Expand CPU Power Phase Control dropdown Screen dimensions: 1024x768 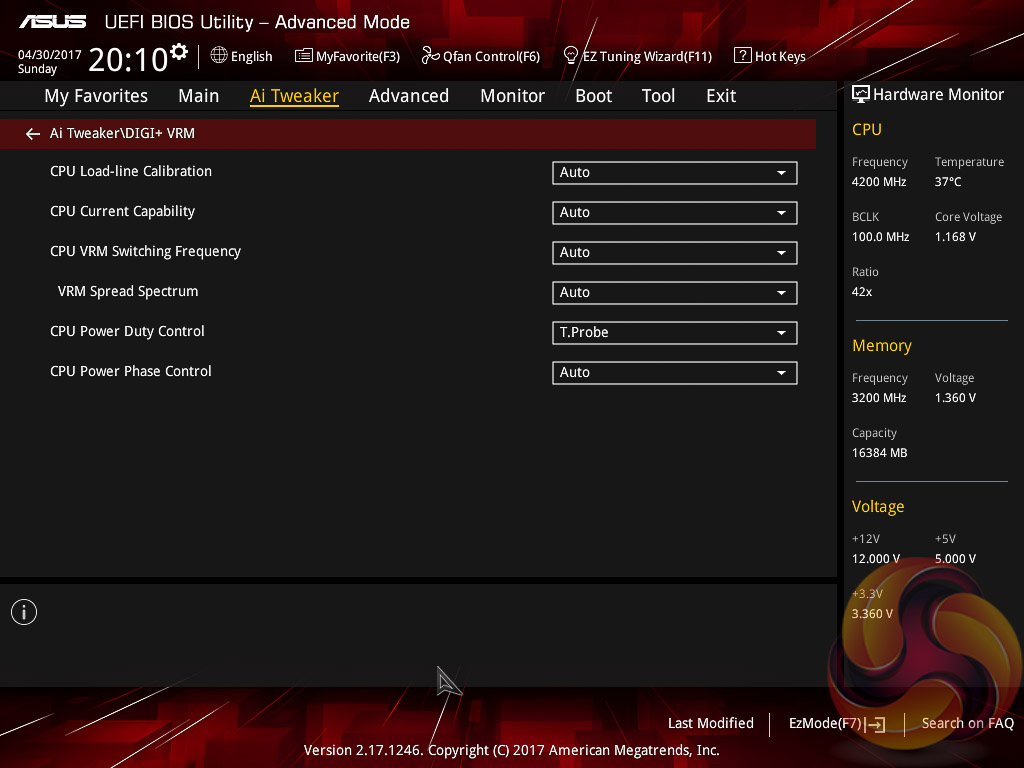[675, 372]
